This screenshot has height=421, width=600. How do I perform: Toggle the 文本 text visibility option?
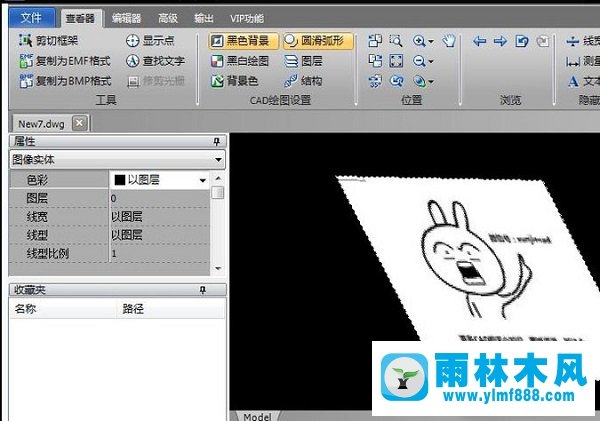(583, 81)
